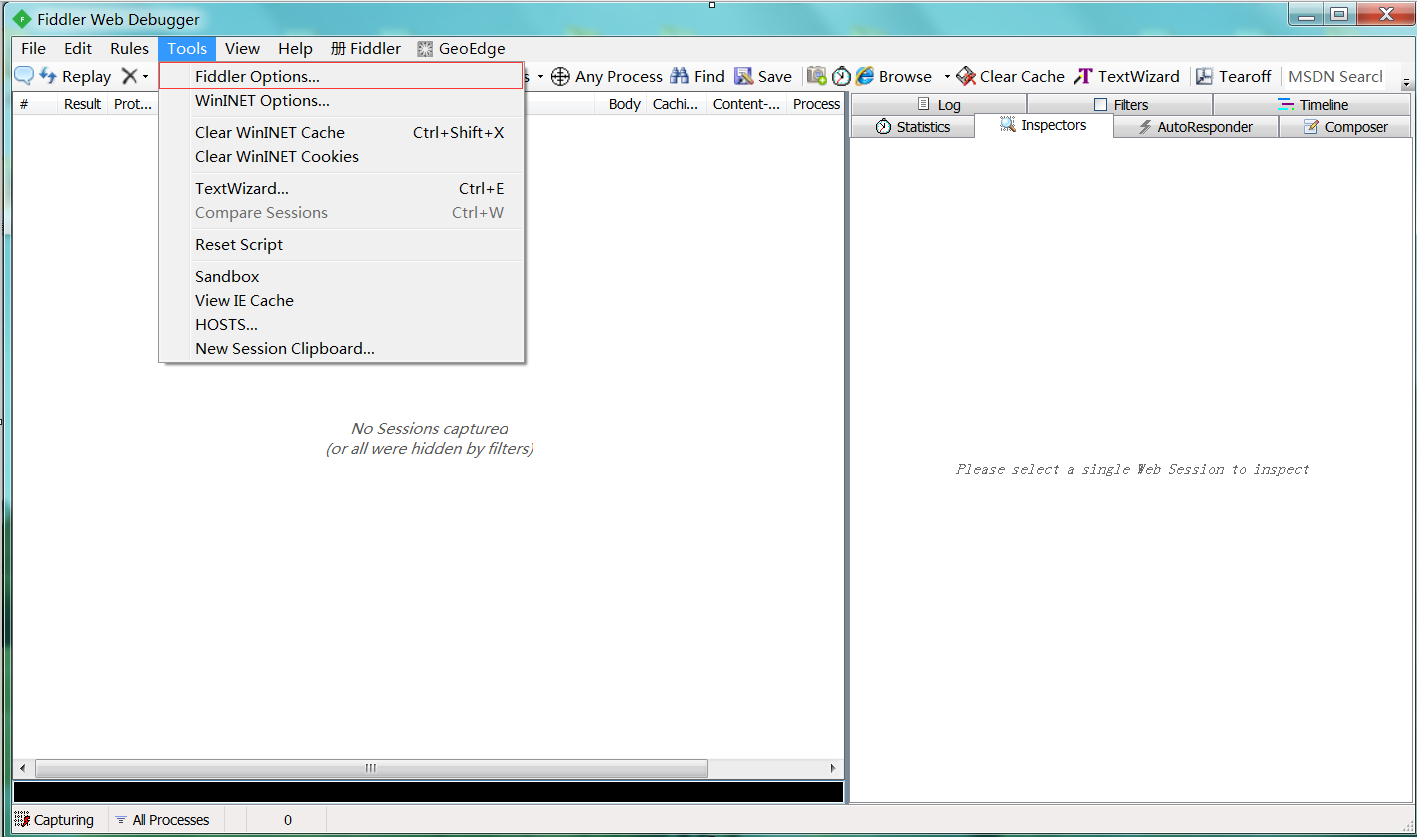The image size is (1417, 837).
Task: Open the Browse dropdown arrow
Action: click(947, 76)
